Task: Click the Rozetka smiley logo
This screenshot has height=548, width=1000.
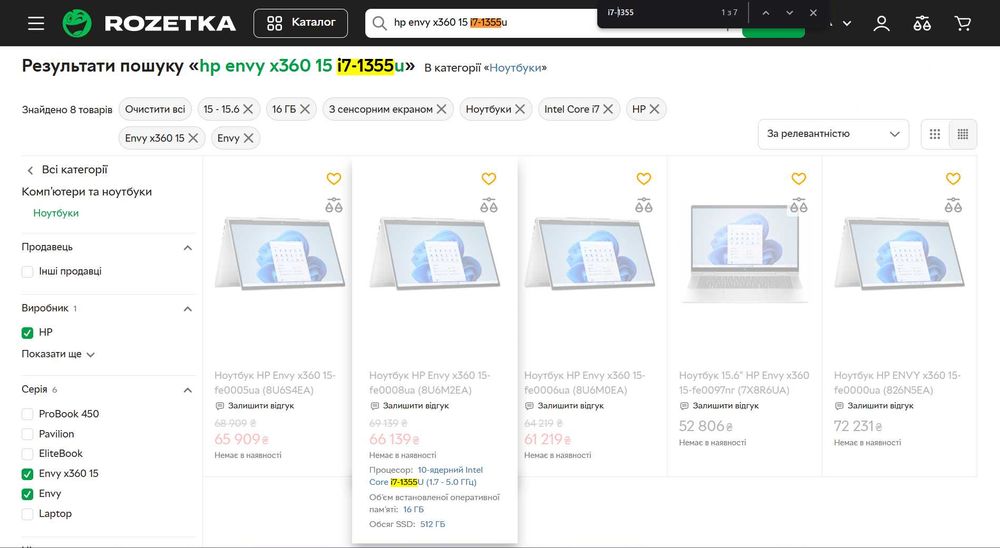Action: pos(77,24)
